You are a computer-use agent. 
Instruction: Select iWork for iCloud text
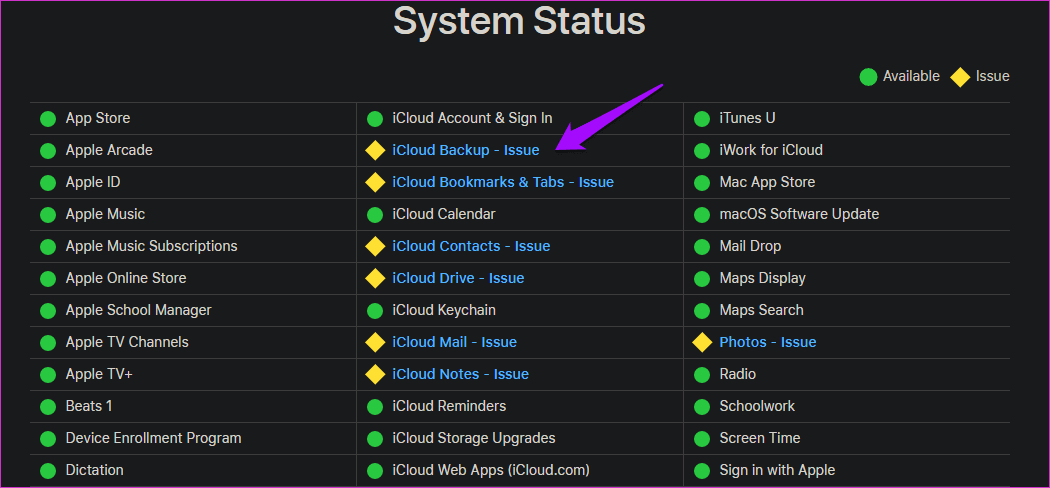(771, 151)
